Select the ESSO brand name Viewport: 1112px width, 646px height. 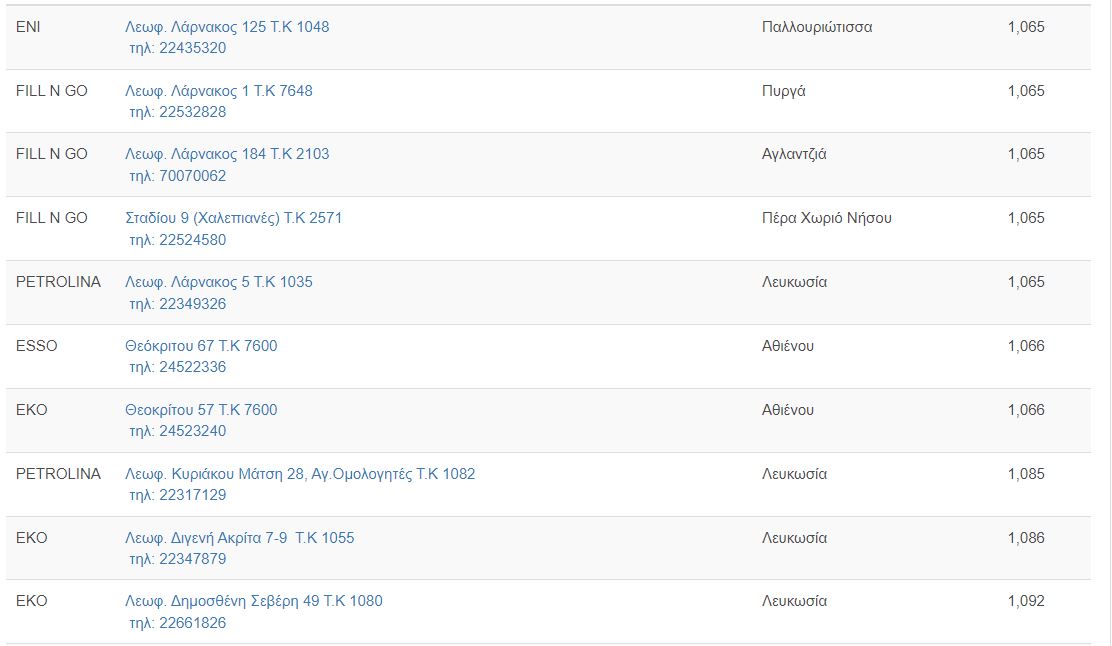(36, 345)
